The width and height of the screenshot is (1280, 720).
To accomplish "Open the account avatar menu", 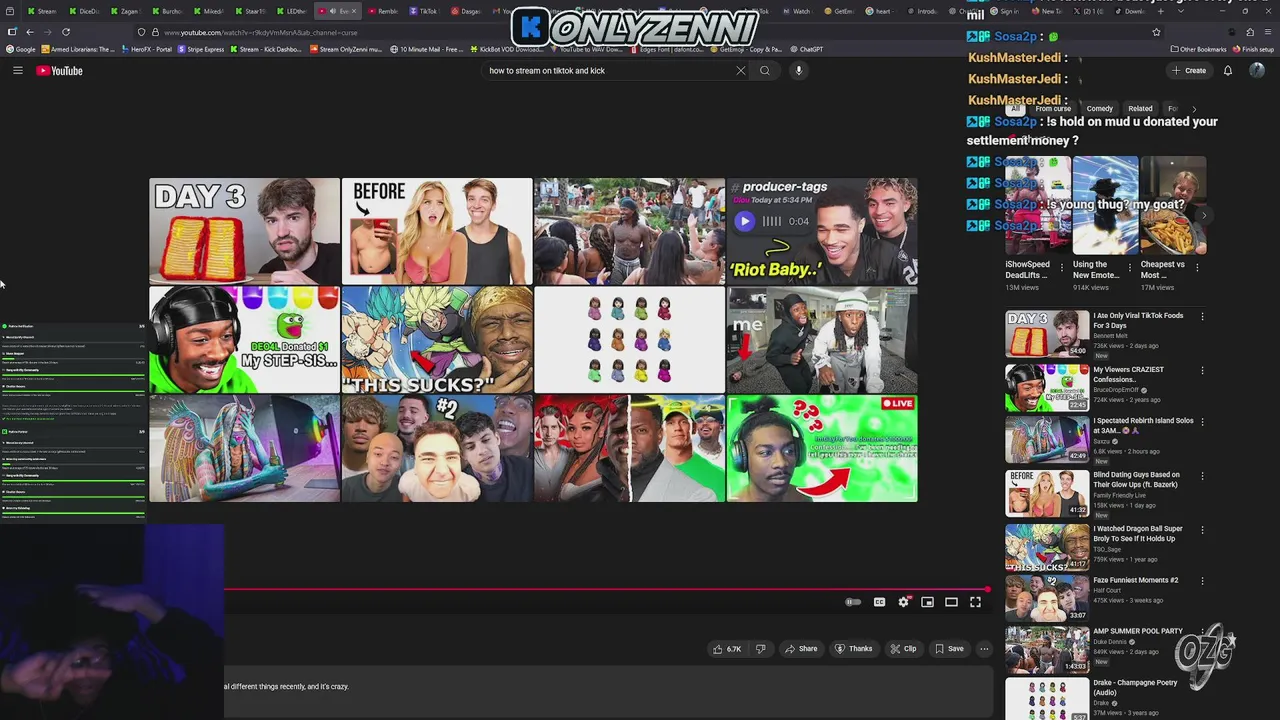I will (x=1257, y=71).
